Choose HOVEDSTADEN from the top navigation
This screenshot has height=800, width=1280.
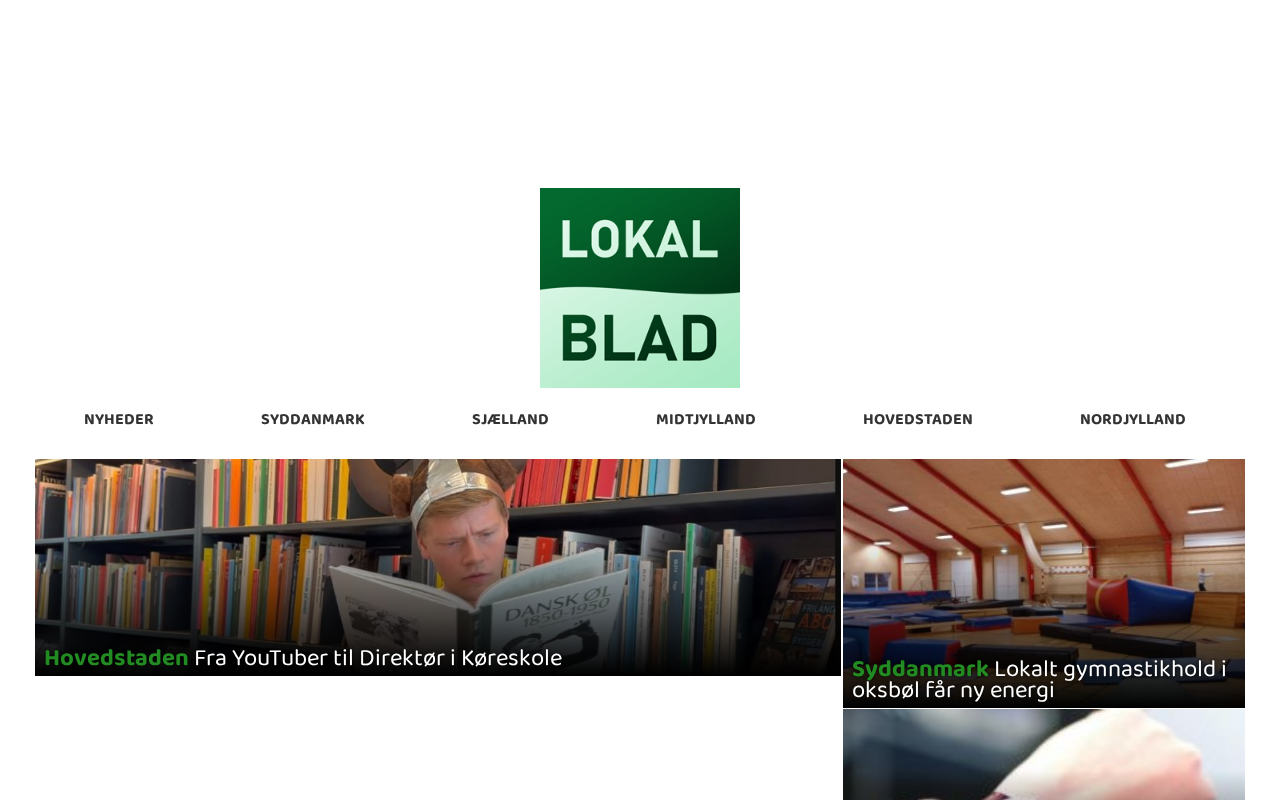point(918,420)
